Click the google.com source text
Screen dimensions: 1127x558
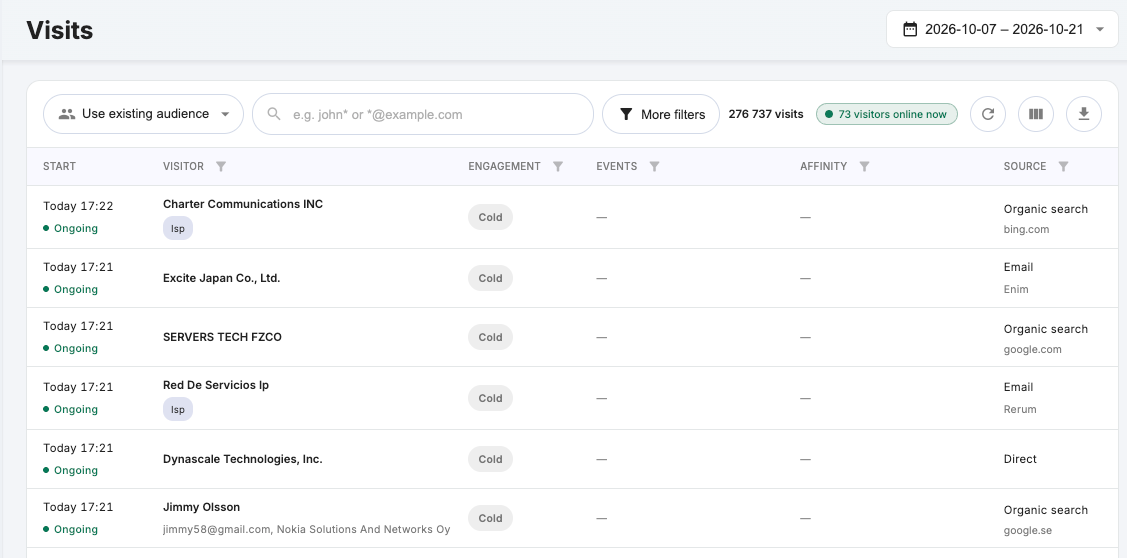[x=1033, y=350]
